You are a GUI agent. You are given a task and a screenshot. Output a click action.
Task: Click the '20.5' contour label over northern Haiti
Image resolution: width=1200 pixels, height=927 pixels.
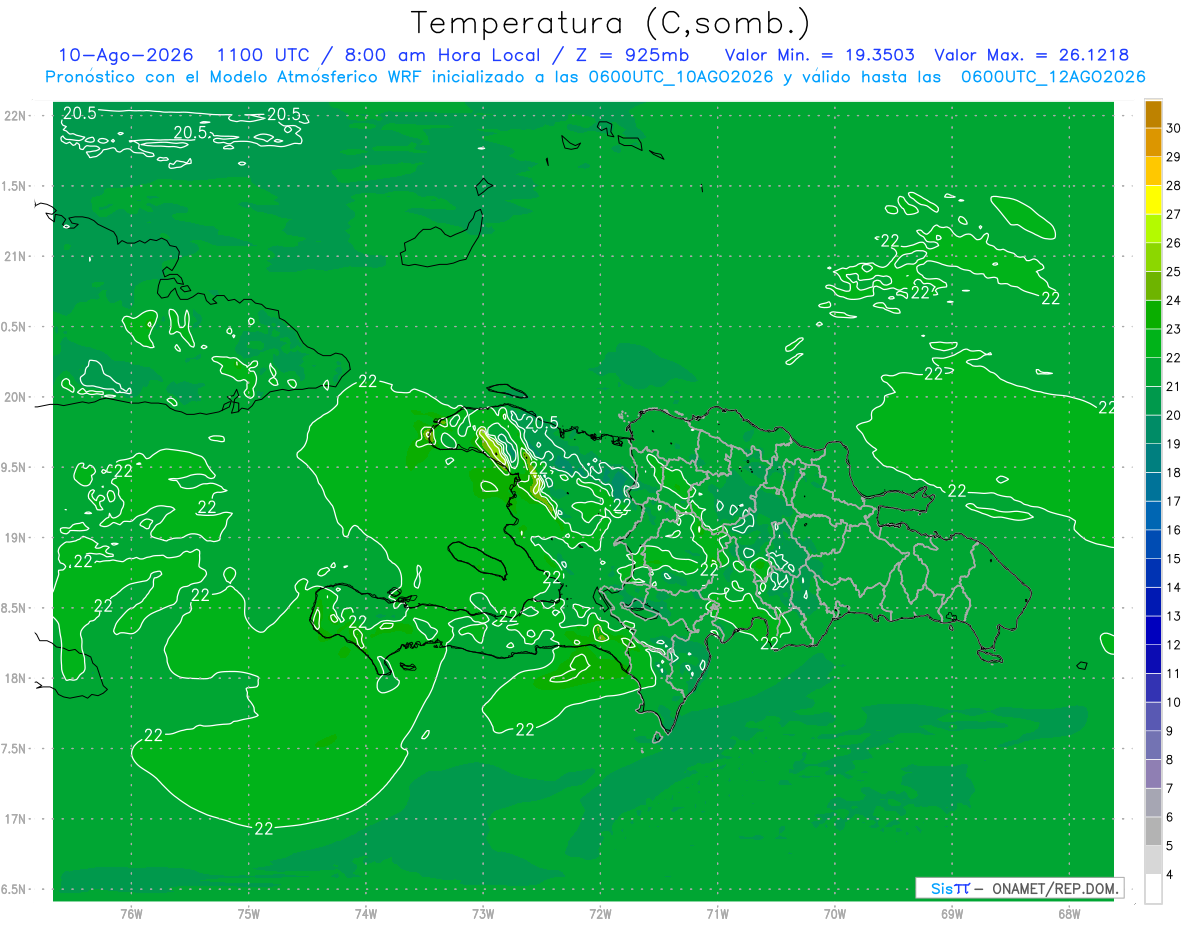541,423
